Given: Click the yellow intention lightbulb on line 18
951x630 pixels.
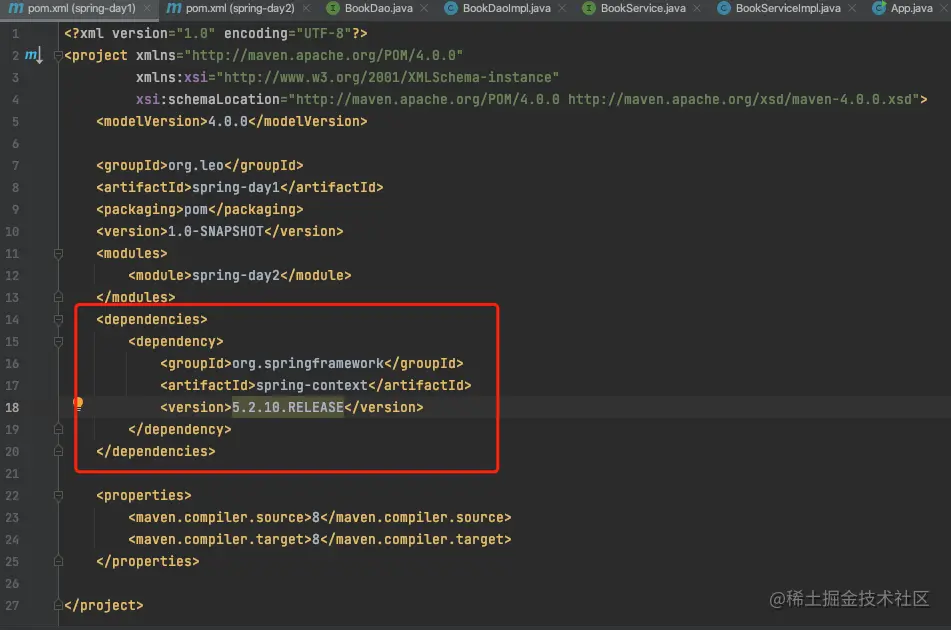Looking at the screenshot, I should click(78, 404).
